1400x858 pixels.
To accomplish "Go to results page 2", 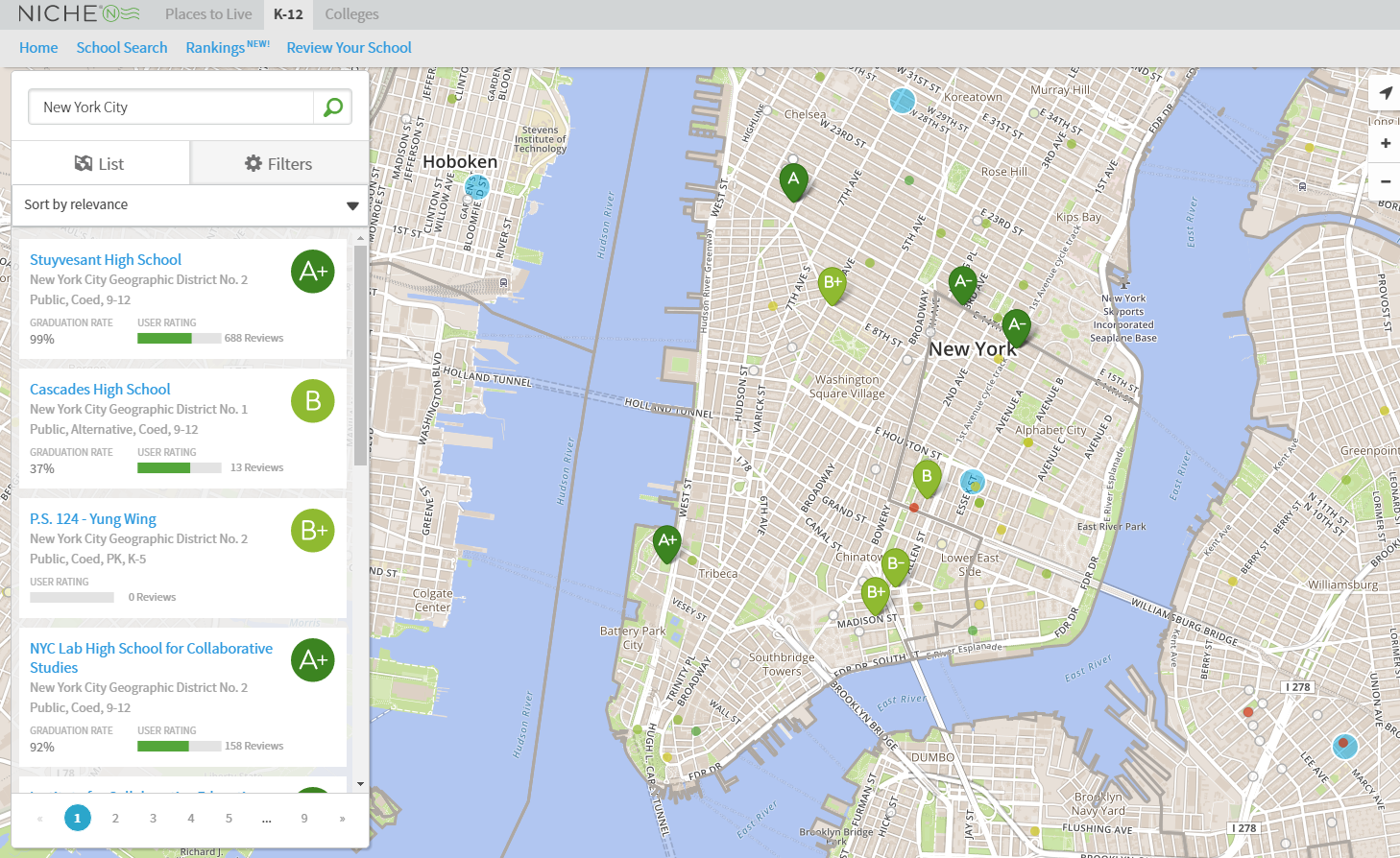I will pos(115,818).
